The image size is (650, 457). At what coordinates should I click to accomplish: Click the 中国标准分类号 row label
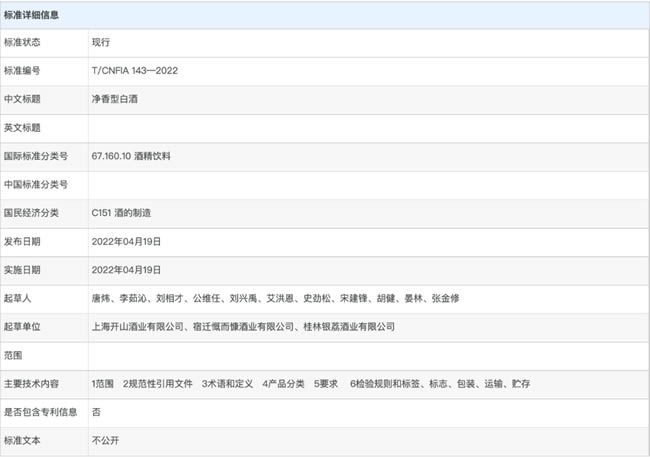36,185
